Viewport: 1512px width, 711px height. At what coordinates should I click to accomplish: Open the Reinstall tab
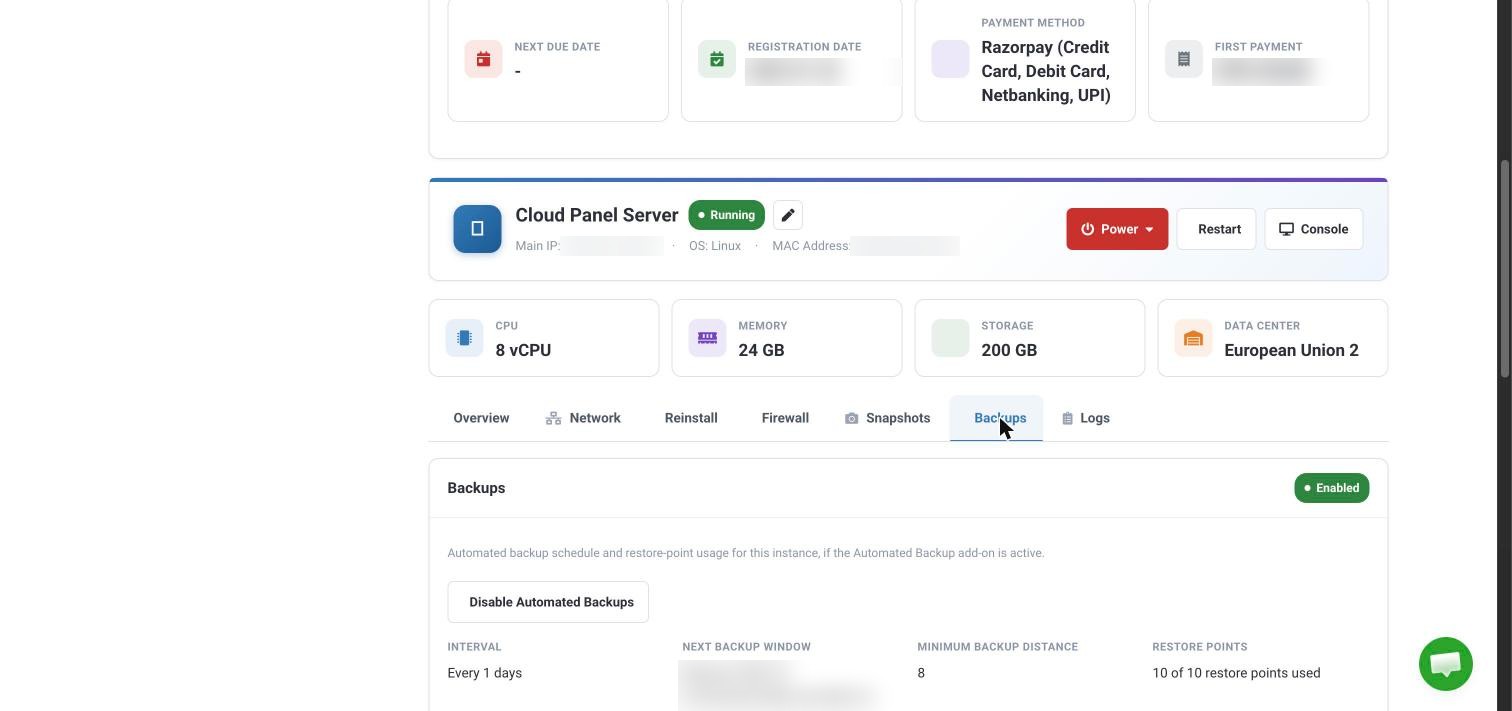pyautogui.click(x=691, y=418)
